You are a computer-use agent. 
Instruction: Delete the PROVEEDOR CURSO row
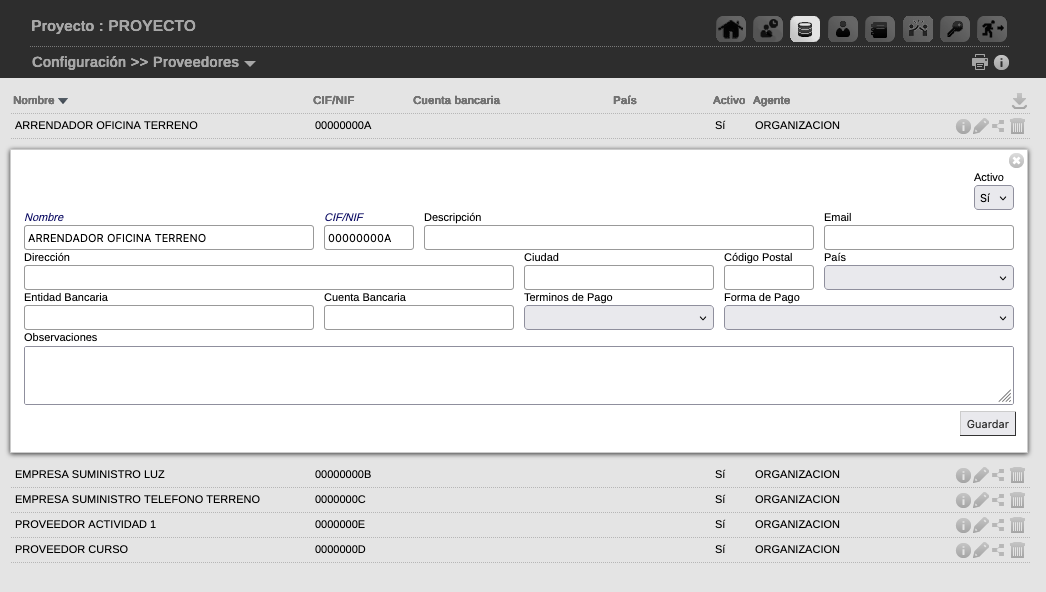pos(1018,550)
